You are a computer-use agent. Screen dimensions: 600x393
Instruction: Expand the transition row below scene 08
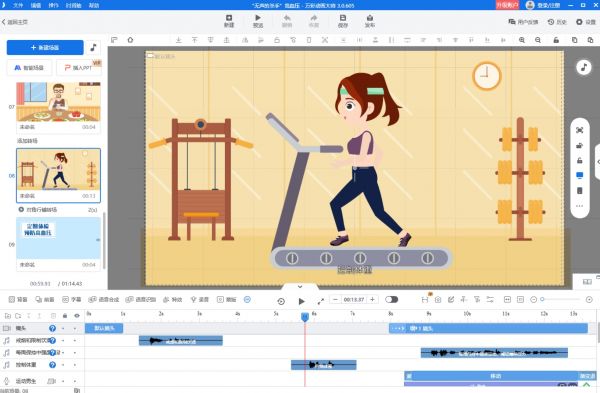(x=58, y=210)
